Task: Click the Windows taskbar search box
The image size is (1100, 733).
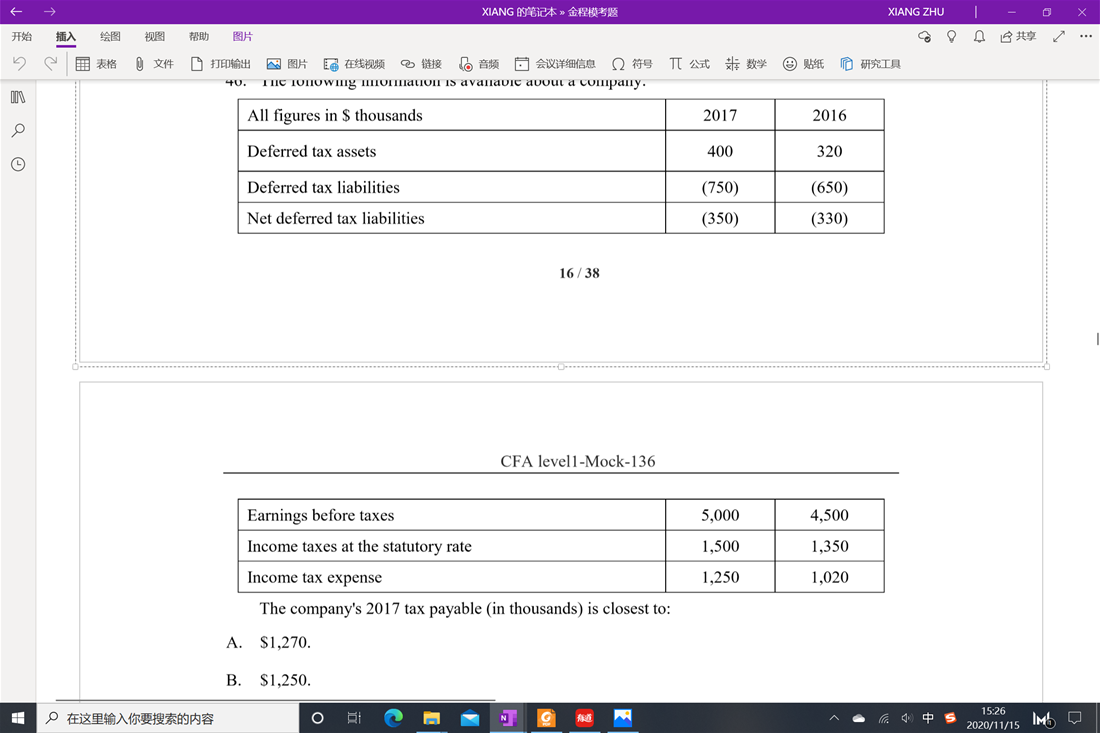Action: click(168, 718)
